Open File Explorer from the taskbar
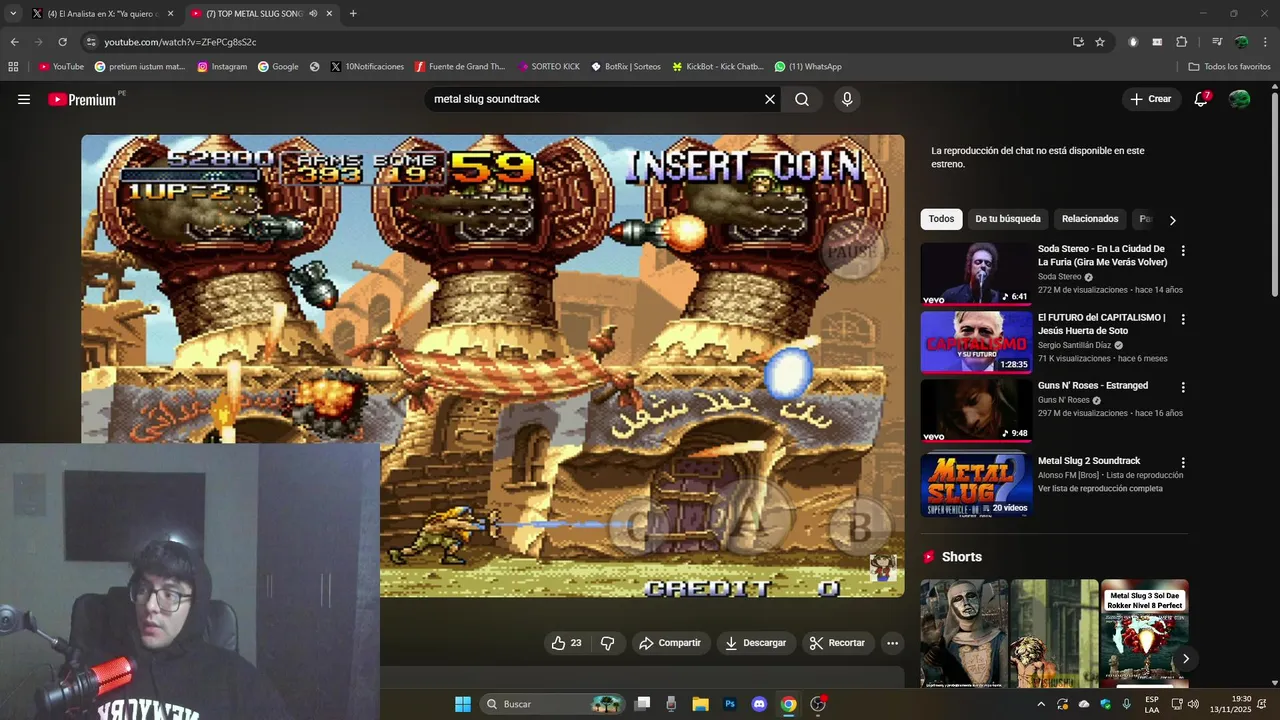The width and height of the screenshot is (1280, 720). tap(700, 704)
